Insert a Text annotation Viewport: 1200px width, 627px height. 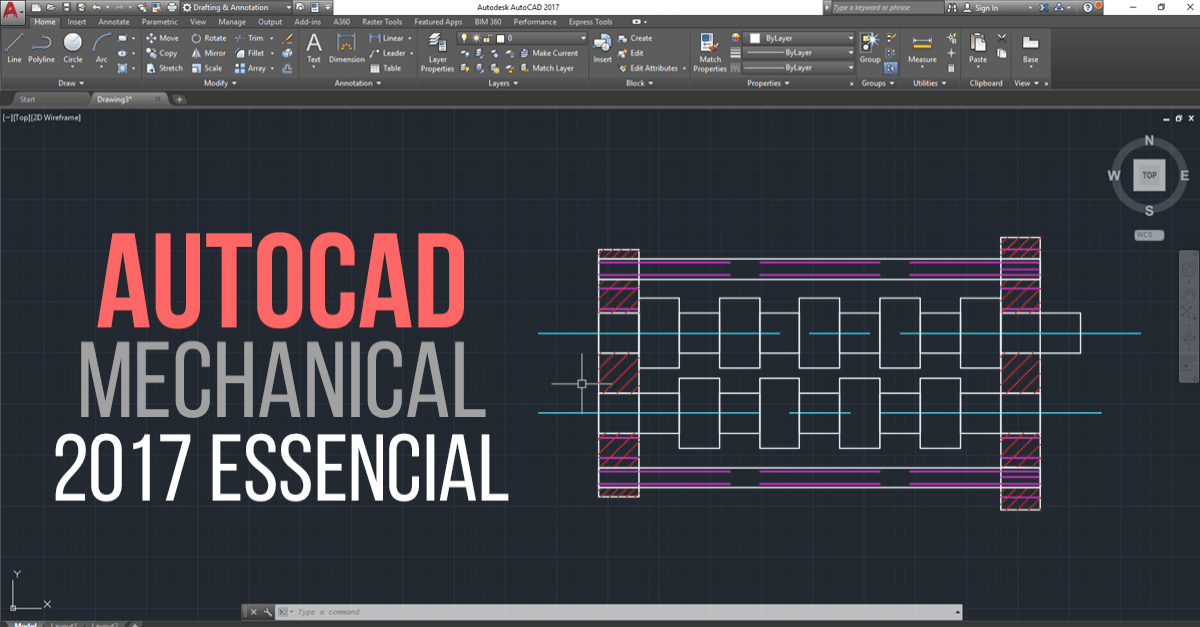tap(313, 48)
